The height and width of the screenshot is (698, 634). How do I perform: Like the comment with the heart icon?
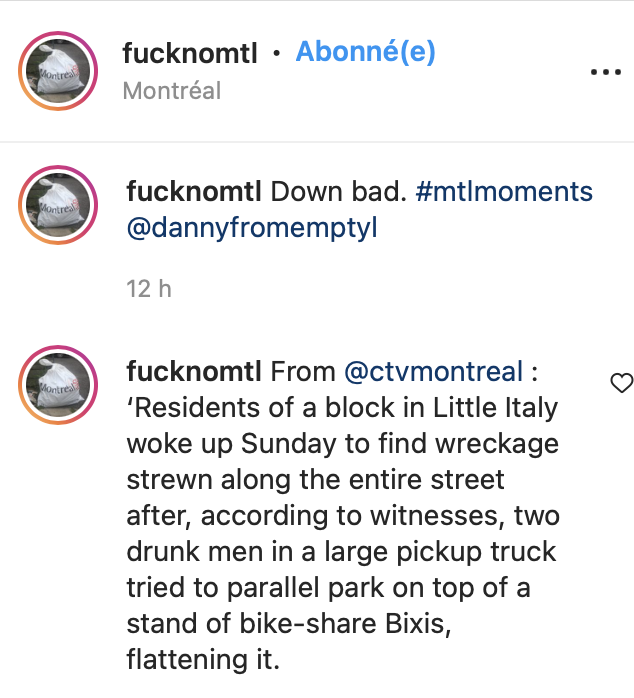point(622,382)
